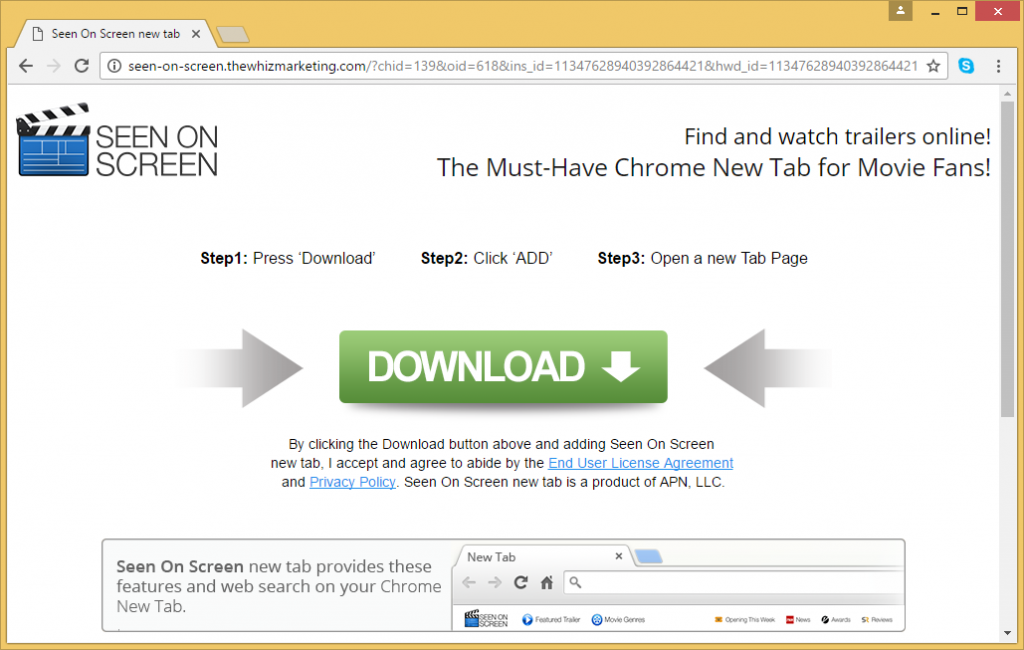Select the Seen On Screen new tab
This screenshot has height=650, width=1024.
coord(115,34)
